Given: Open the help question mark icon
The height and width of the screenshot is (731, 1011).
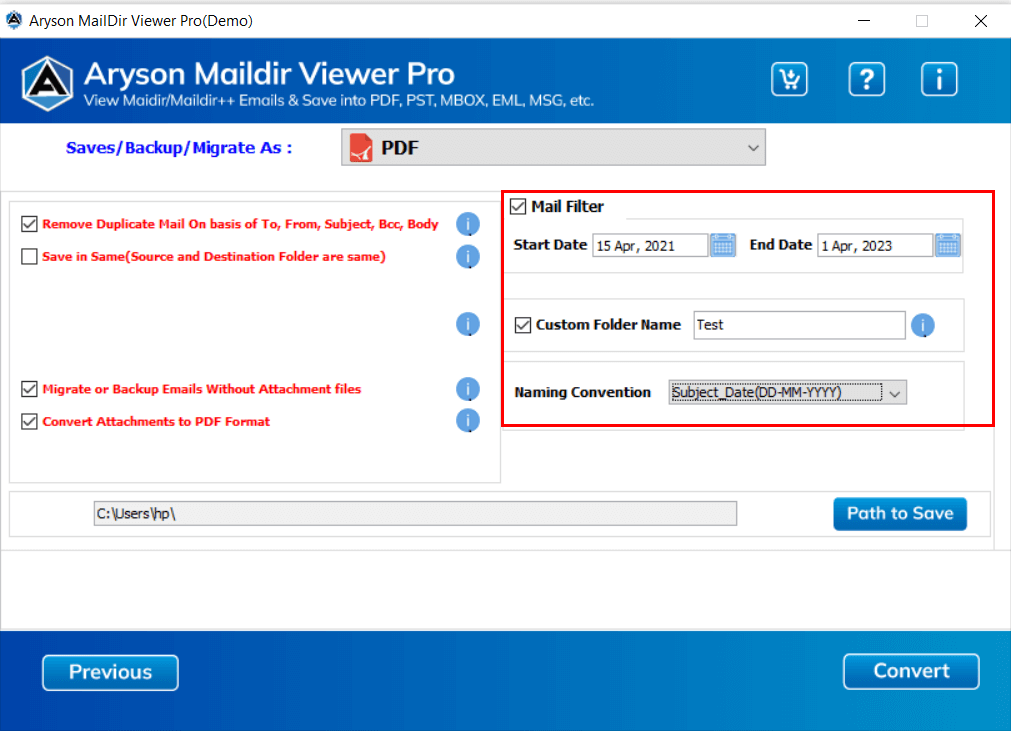Looking at the screenshot, I should (x=867, y=79).
